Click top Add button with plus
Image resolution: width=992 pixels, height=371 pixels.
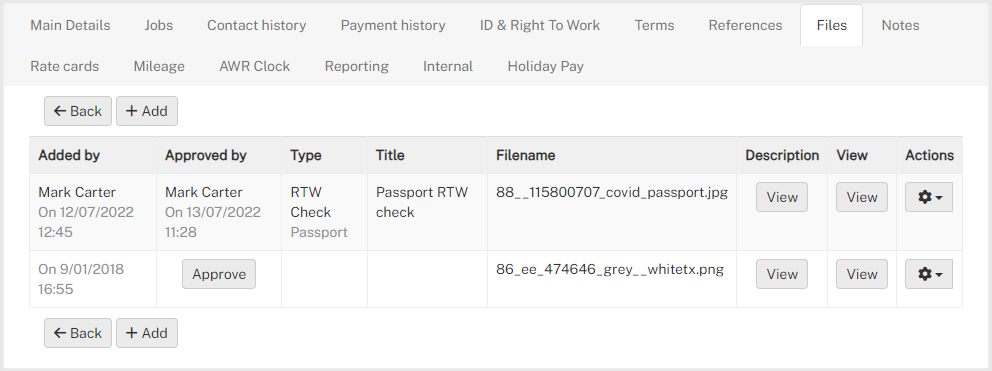click(x=147, y=111)
